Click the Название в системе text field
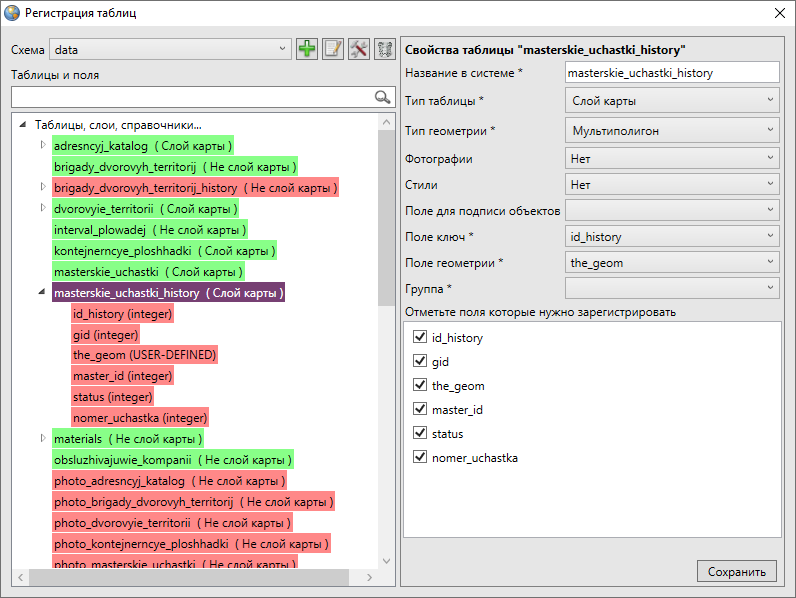Viewport: 796px width, 598px height. [671, 73]
